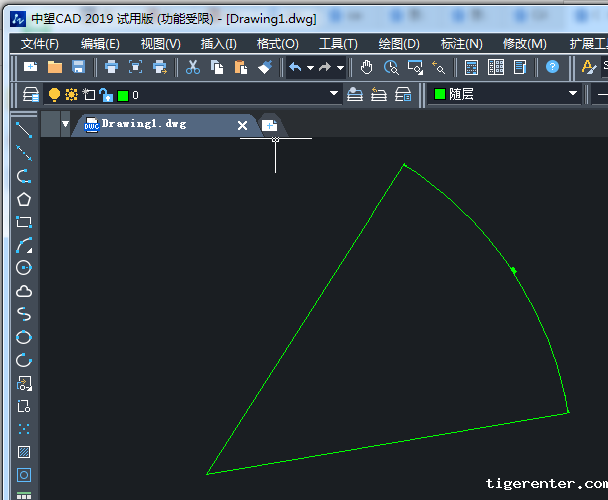608x500 pixels.
Task: Switch to the Drawing1.dwg tab
Action: pyautogui.click(x=143, y=124)
